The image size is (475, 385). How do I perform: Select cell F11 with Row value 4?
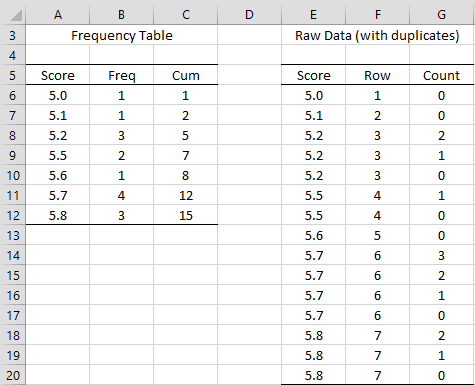coord(377,195)
